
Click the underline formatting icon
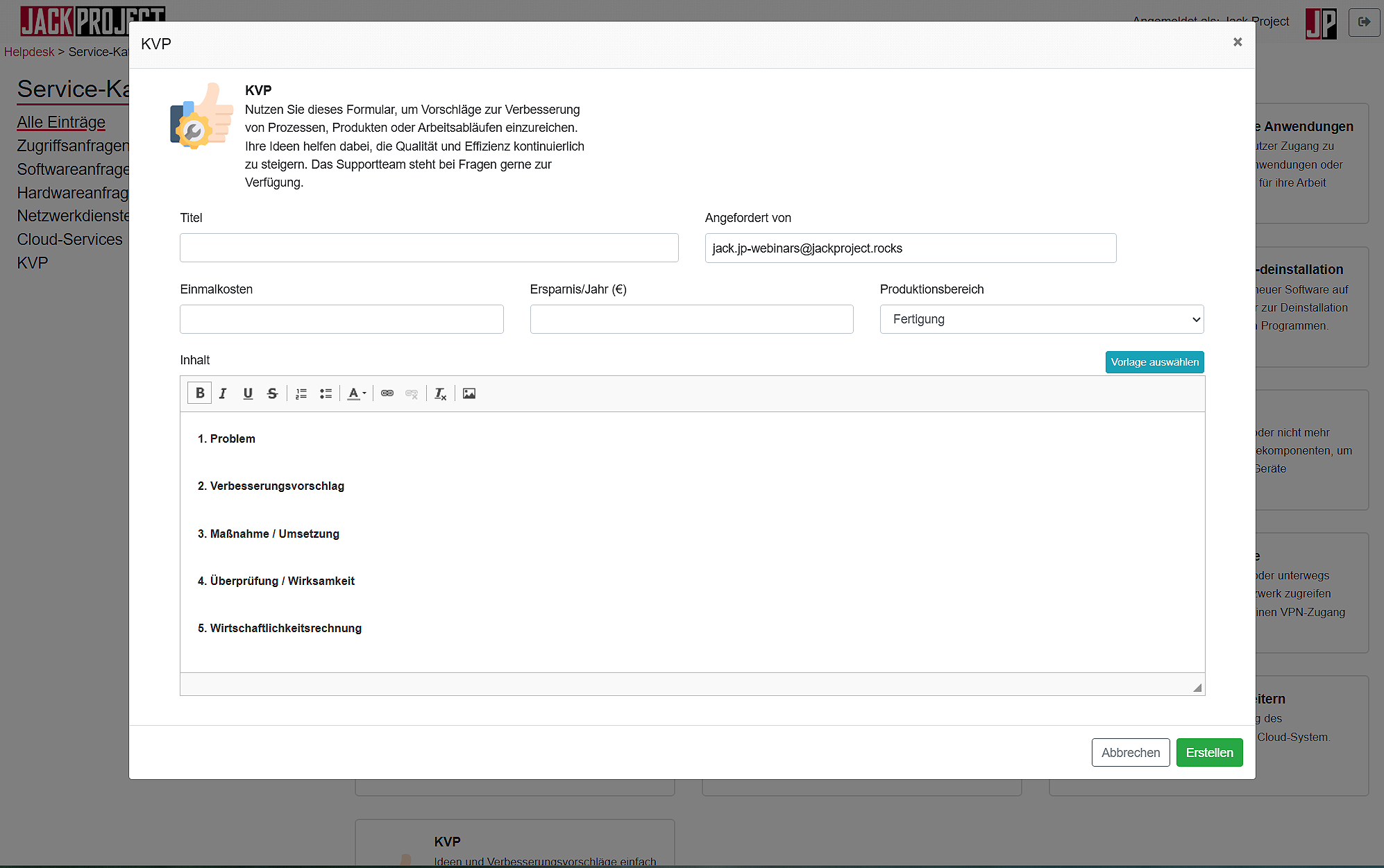tap(248, 393)
